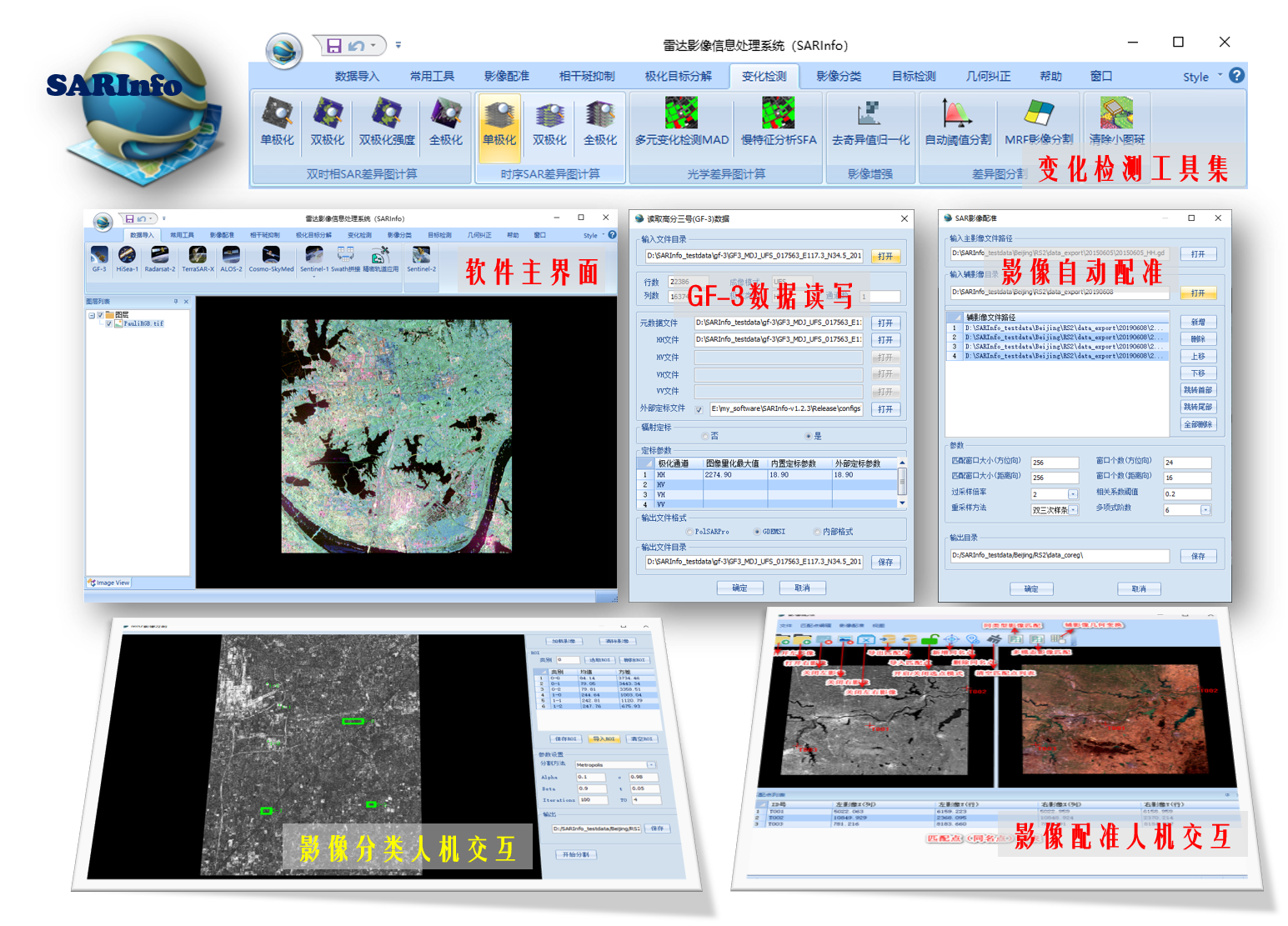Click the 定标参数 table scrollbar
1288x926 pixels.
[902, 483]
